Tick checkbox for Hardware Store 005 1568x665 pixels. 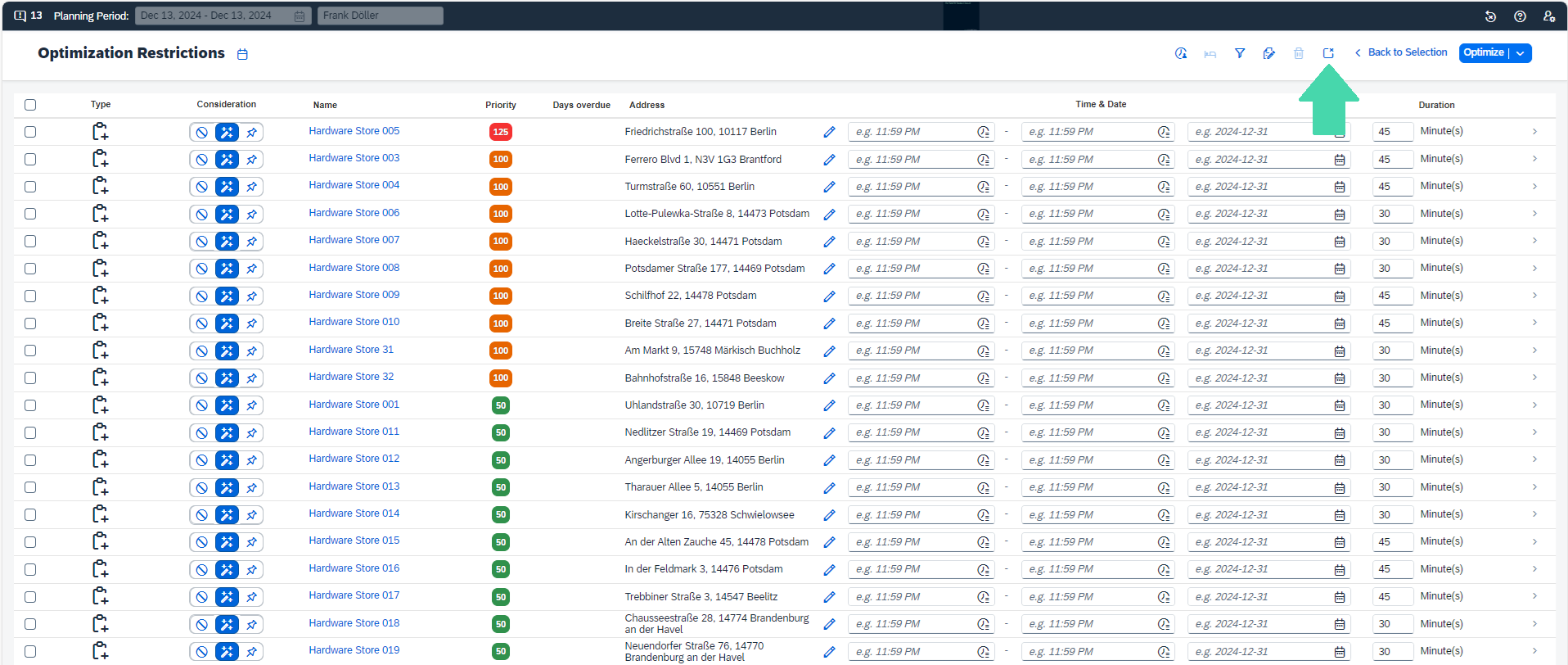coord(30,132)
